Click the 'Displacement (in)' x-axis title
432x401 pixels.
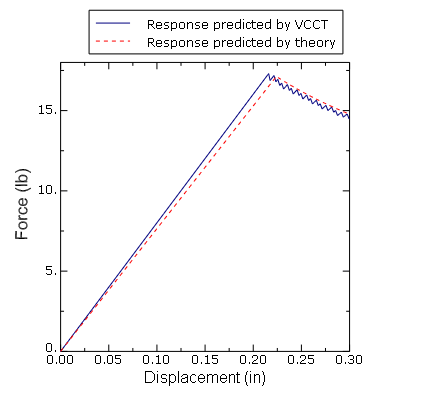[205, 378]
